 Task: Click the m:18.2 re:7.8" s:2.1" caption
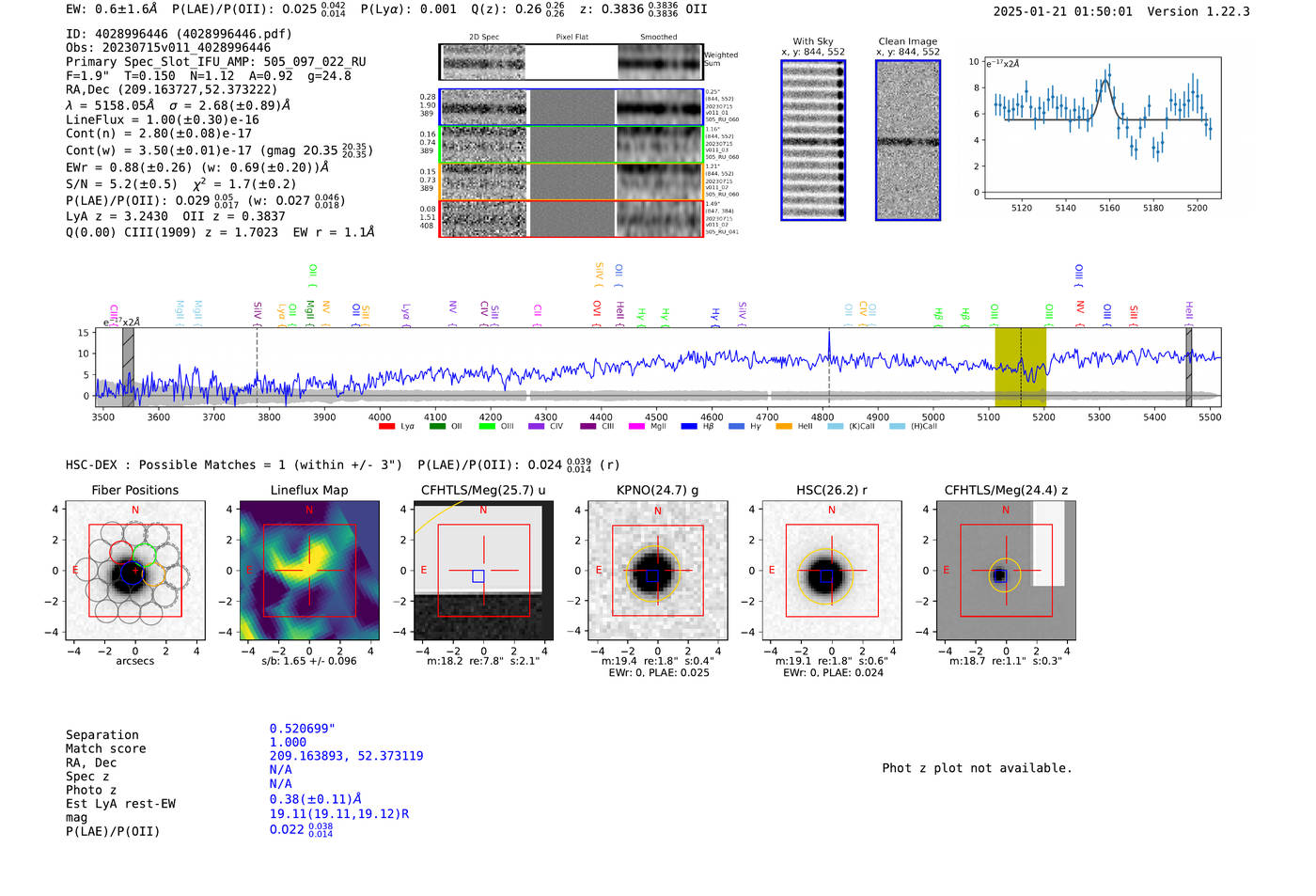tap(483, 661)
